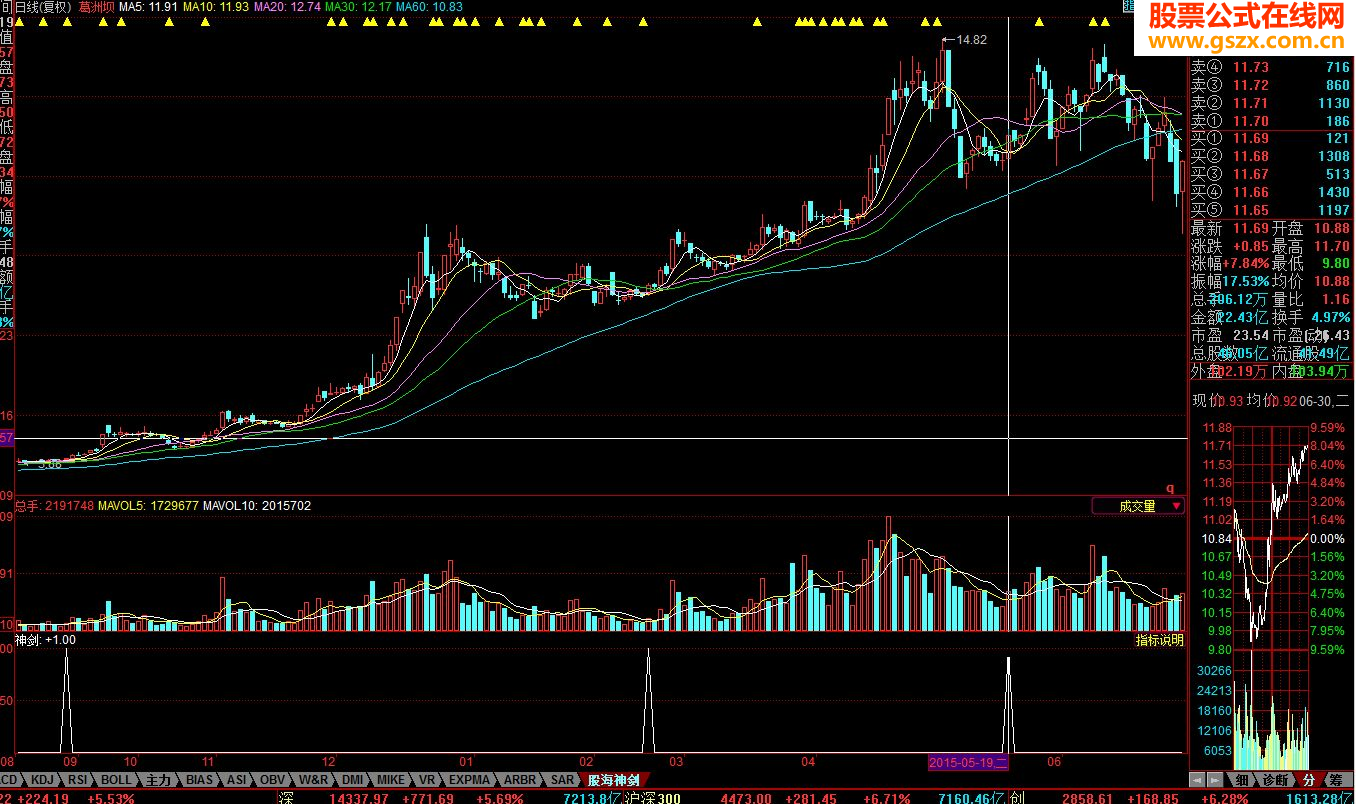Viewport: 1356px width, 804px height.
Task: Open the SAR indicator tab
Action: pyautogui.click(x=561, y=779)
